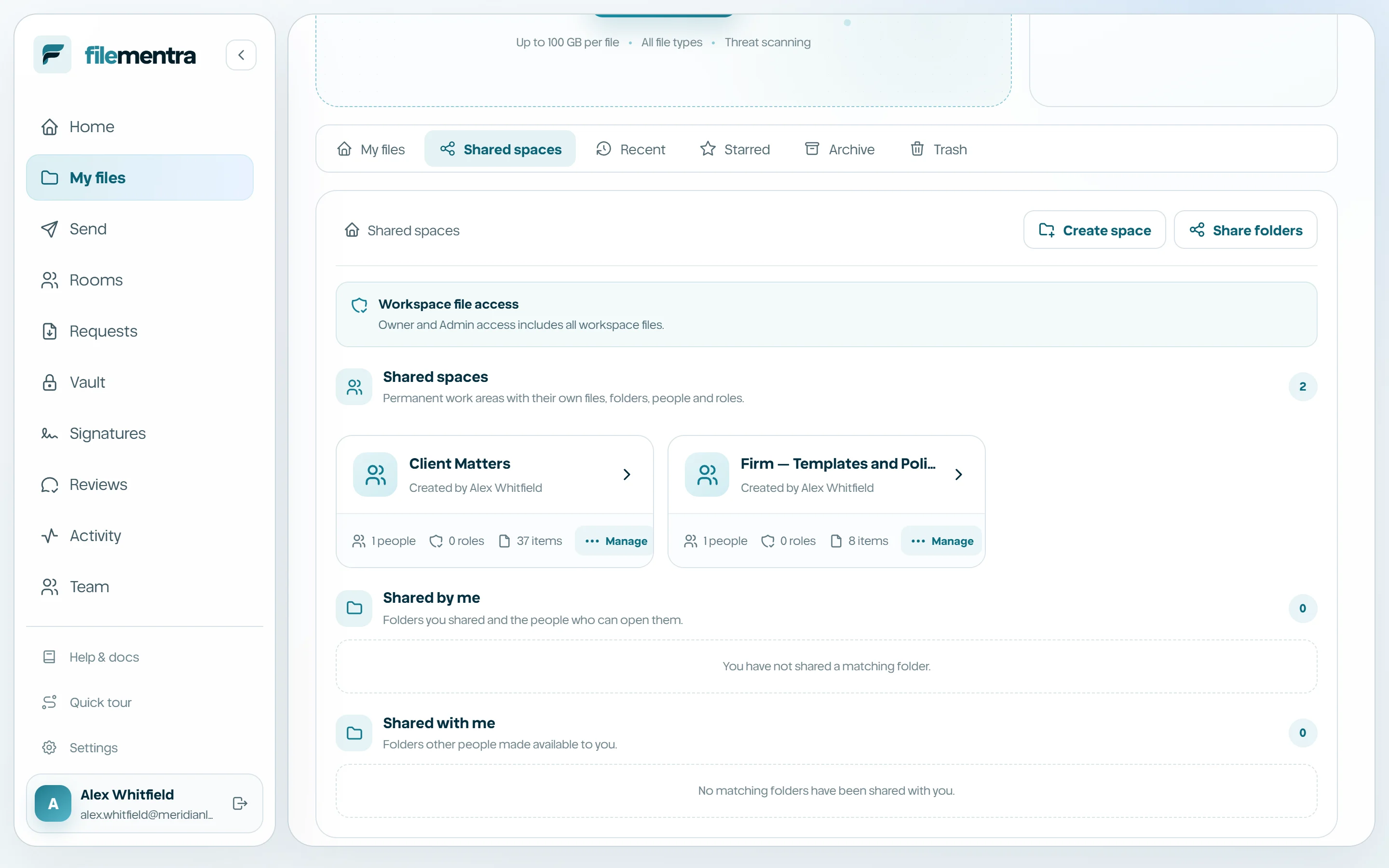Click the sign-out icon beside Alex Whitfield
The image size is (1389, 868).
click(240, 803)
